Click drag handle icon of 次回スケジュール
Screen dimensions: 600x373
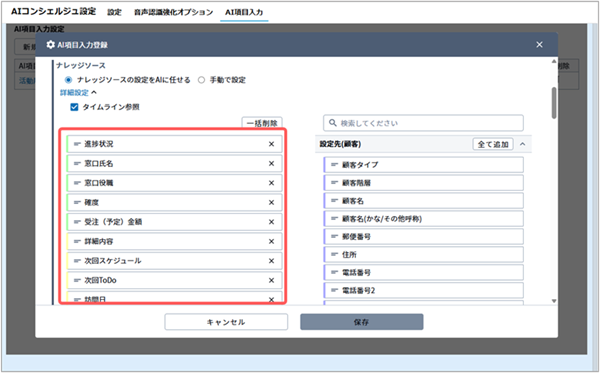(x=77, y=261)
